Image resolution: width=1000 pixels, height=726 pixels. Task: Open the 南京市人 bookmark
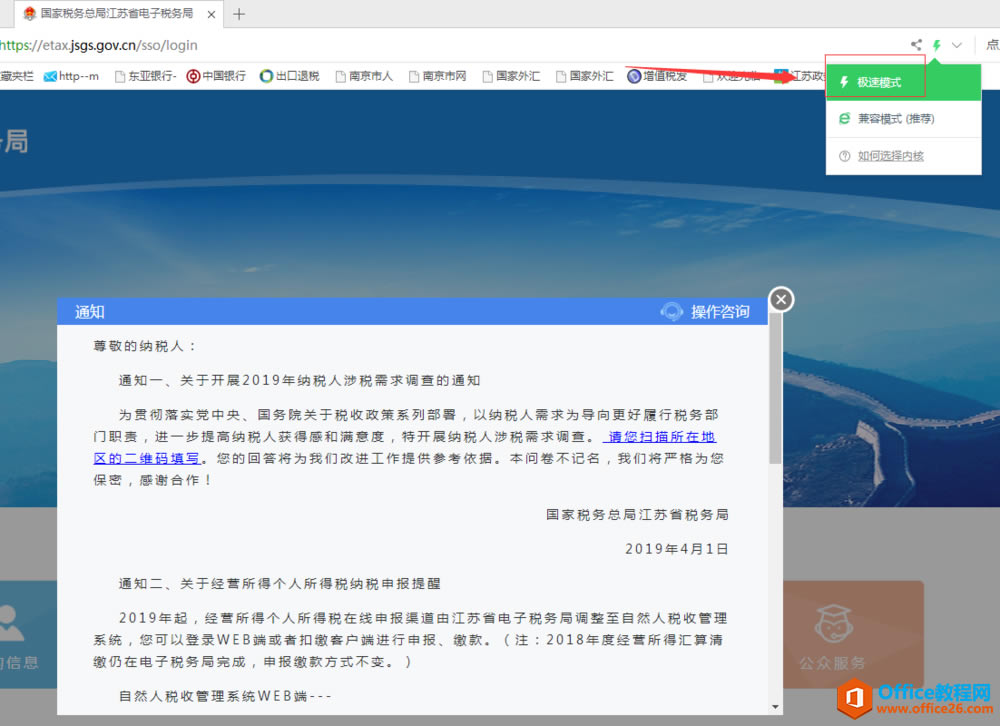364,77
